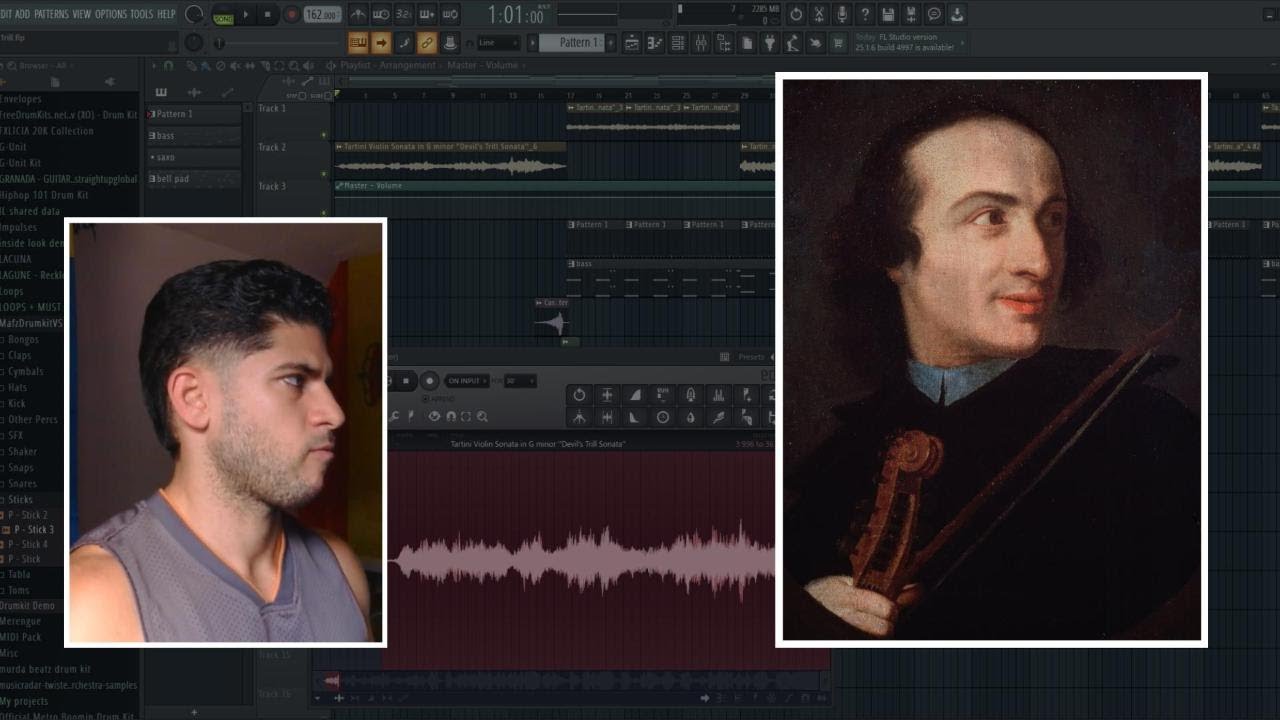Select Pattern 1 in pattern picker
Image resolution: width=1280 pixels, height=720 pixels.
click(x=194, y=114)
